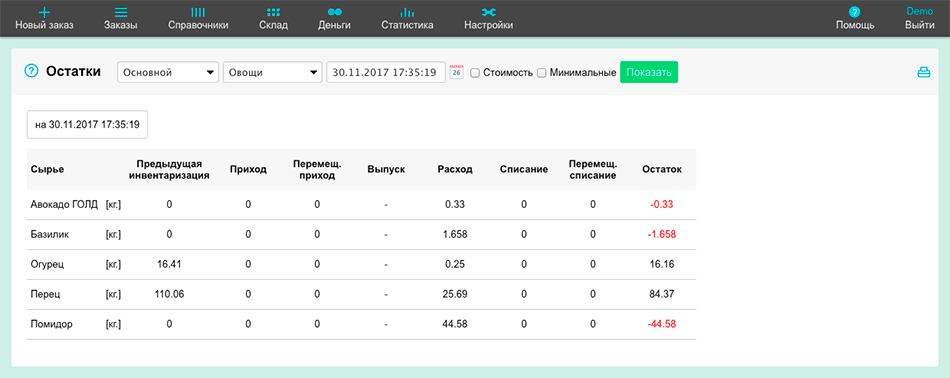
Task: Click the red -44.58 balance value
Action: [662, 324]
